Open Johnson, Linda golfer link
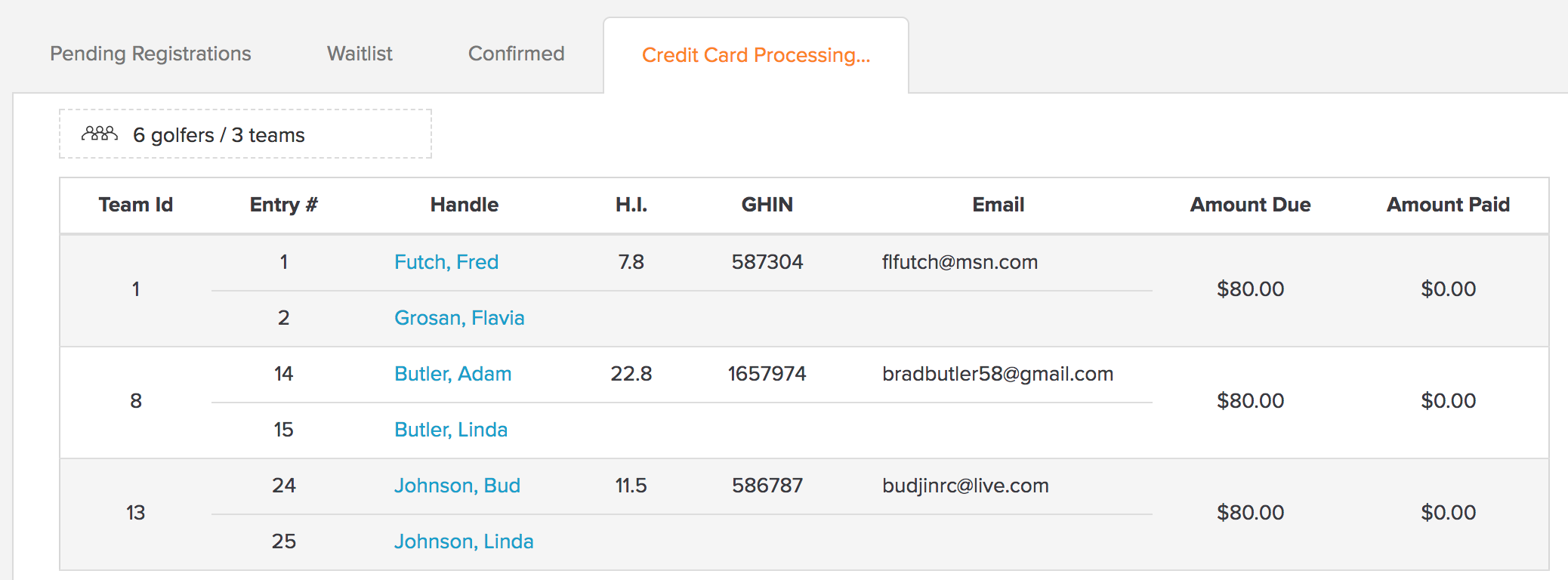The image size is (1568, 580). point(464,541)
